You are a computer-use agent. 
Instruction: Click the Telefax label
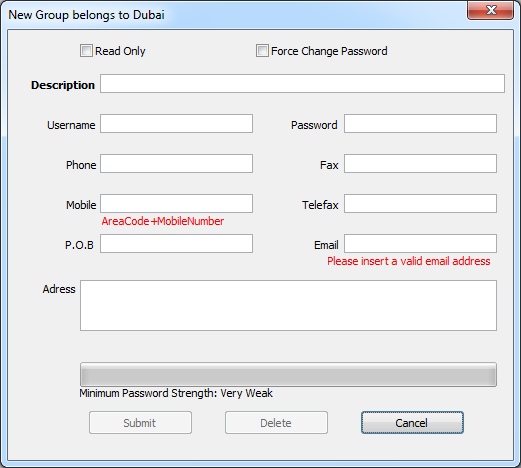click(x=320, y=205)
